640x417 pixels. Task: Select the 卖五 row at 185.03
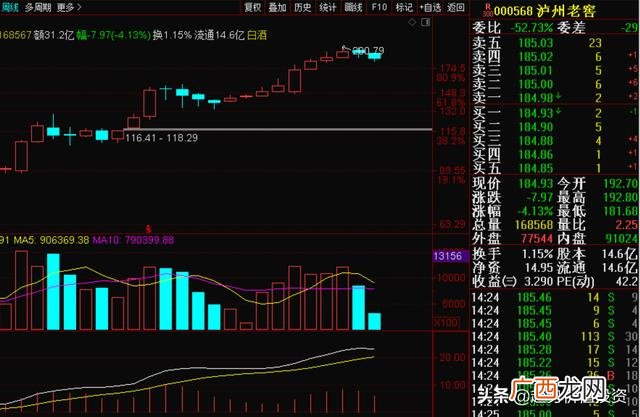[555, 43]
